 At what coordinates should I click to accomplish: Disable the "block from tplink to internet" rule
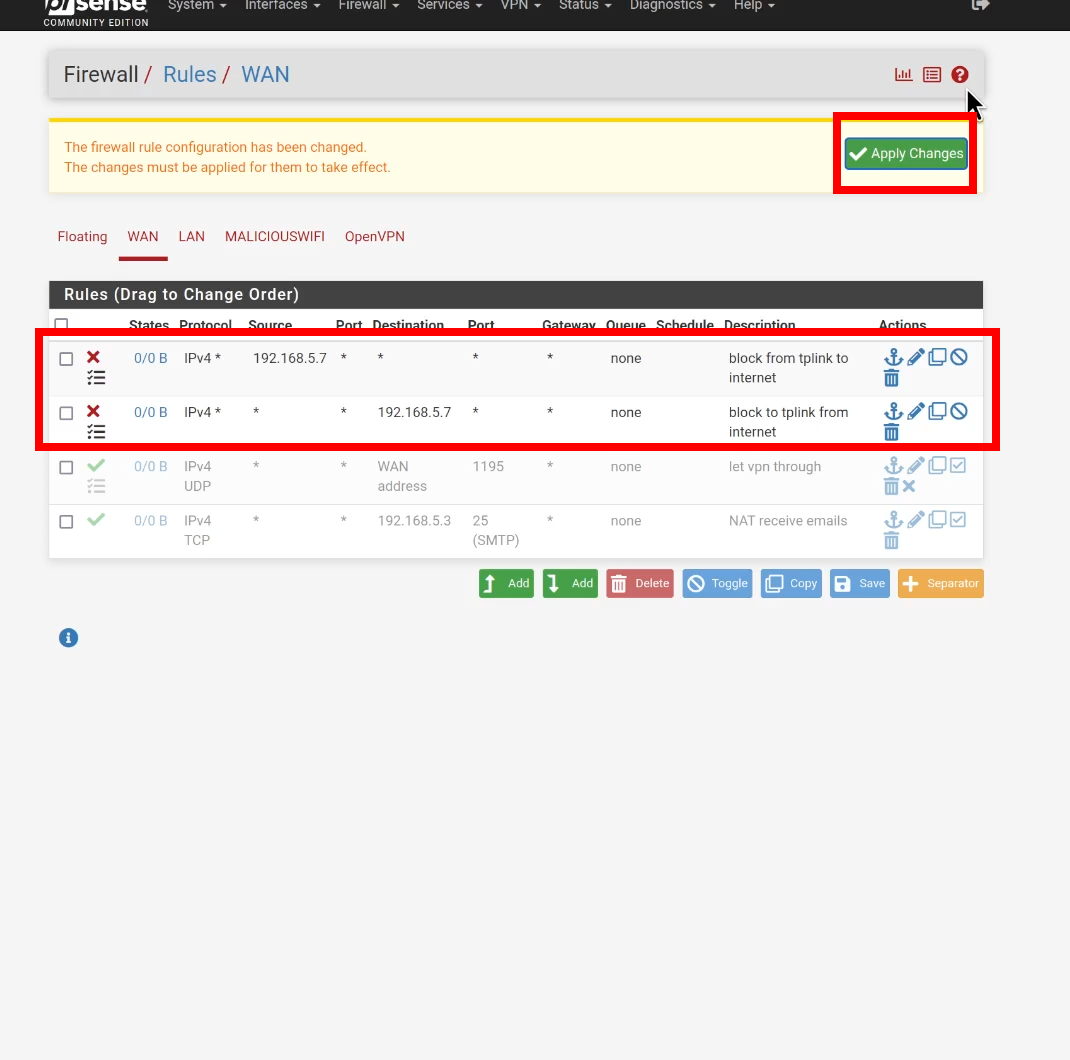959,357
